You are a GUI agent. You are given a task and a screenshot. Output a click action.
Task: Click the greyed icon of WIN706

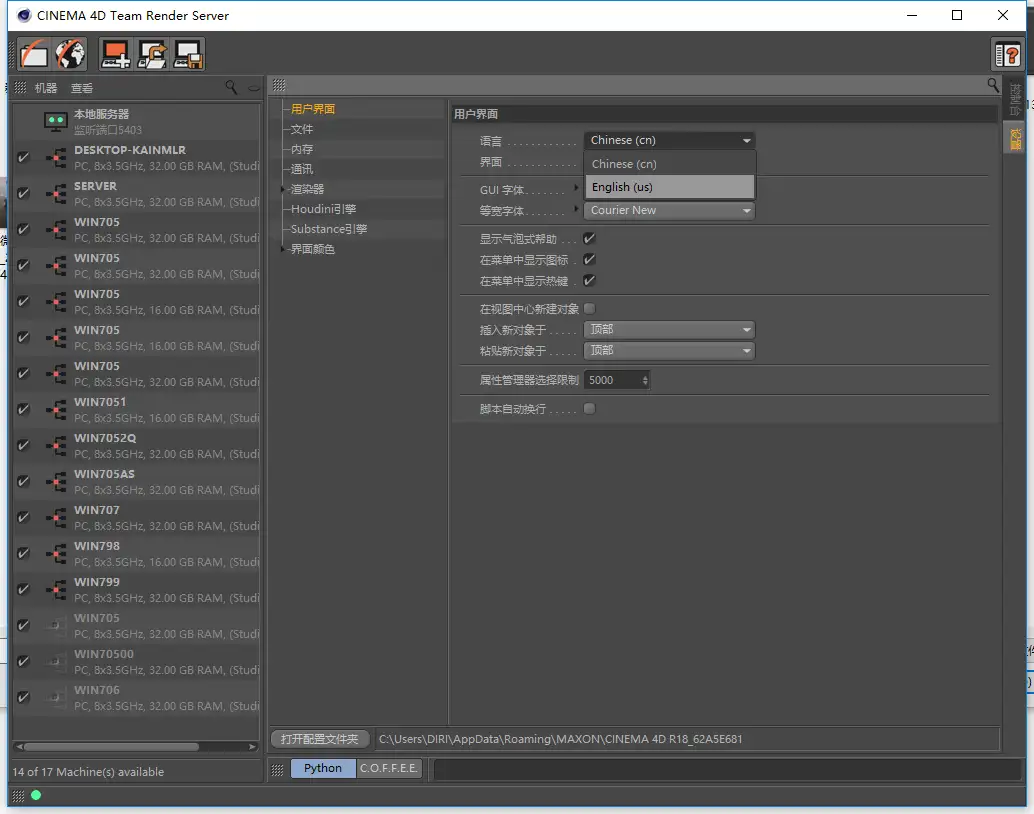tap(57, 697)
